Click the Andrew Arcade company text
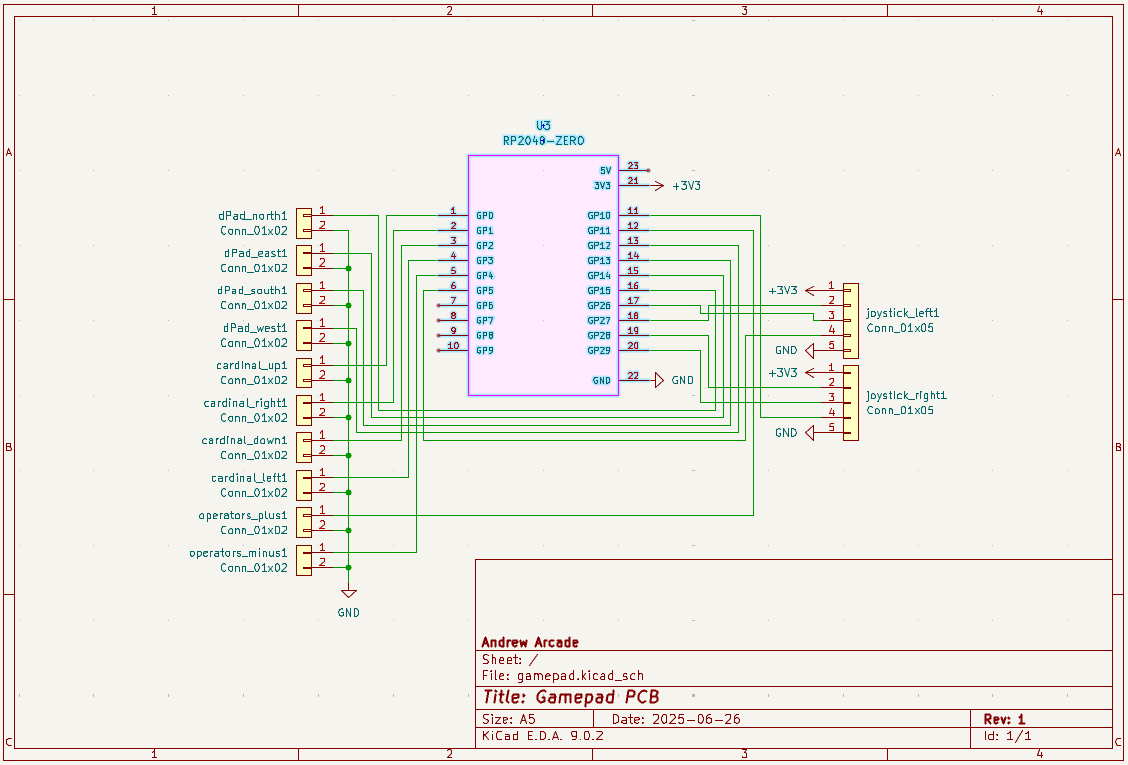 tap(529, 642)
